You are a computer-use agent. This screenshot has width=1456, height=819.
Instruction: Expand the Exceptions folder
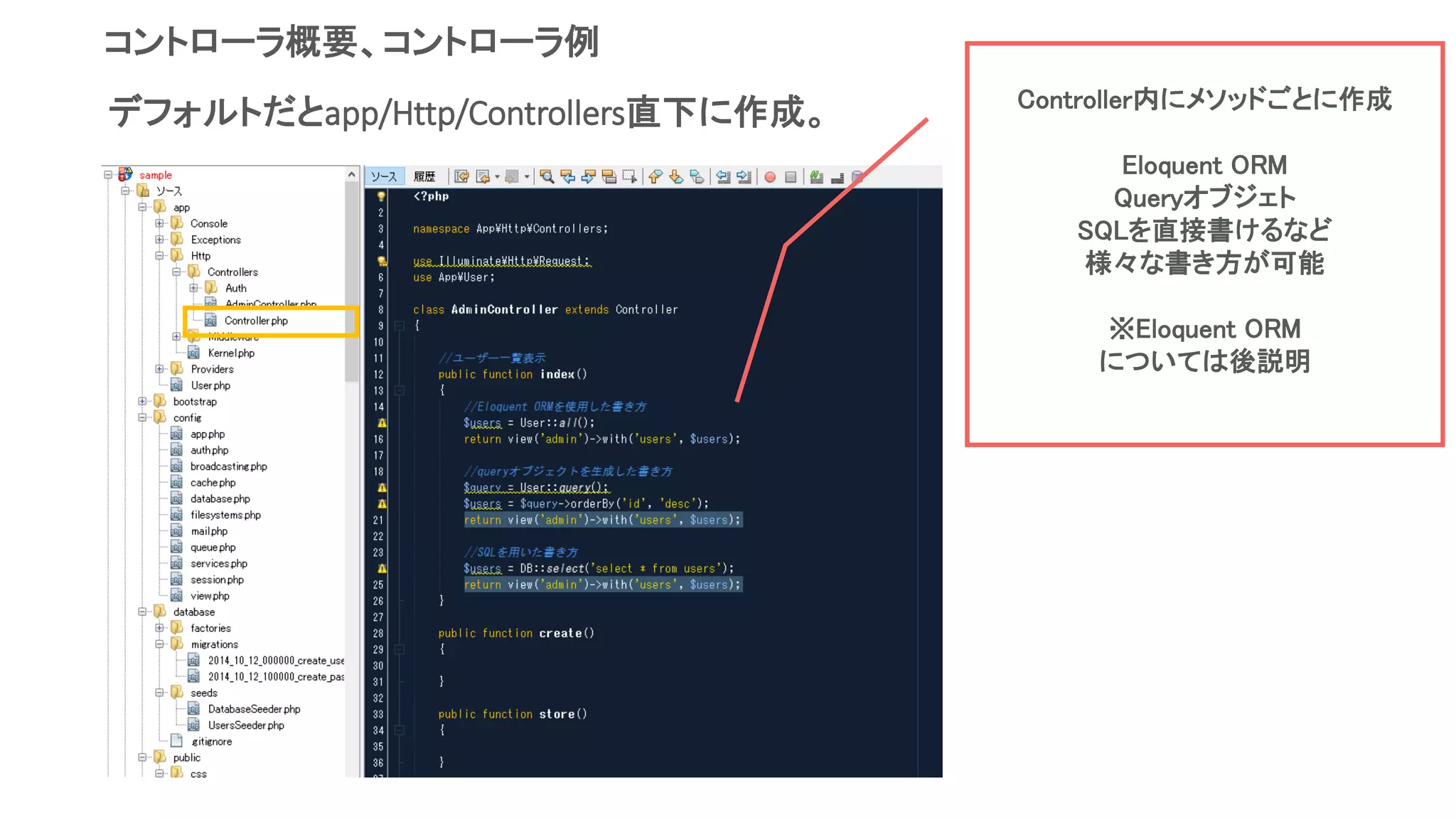pos(159,240)
